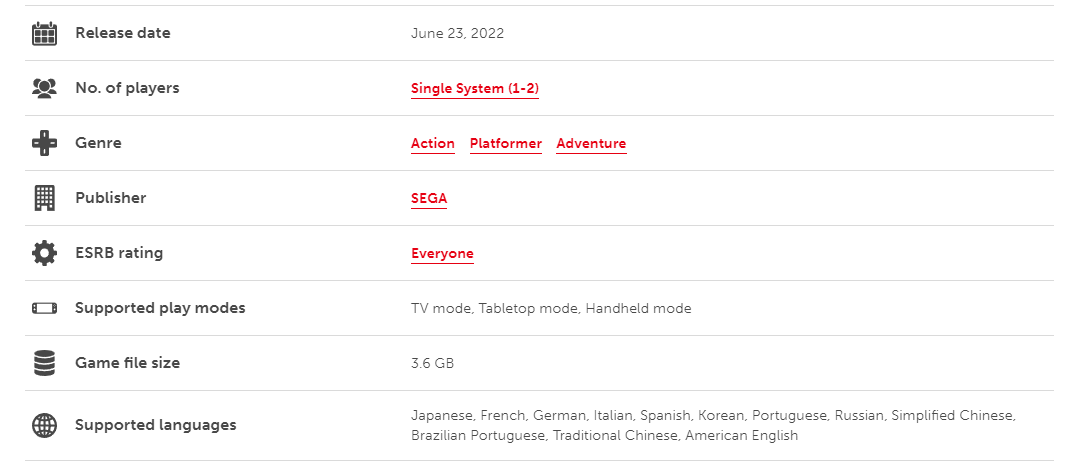Click the June 23, 2022 release date text

(x=457, y=33)
